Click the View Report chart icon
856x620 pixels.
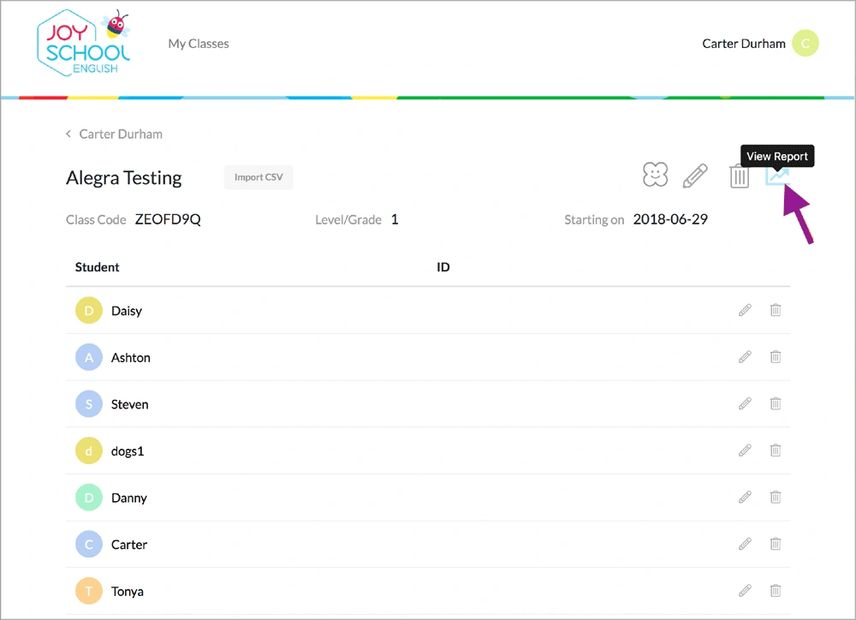click(x=777, y=177)
